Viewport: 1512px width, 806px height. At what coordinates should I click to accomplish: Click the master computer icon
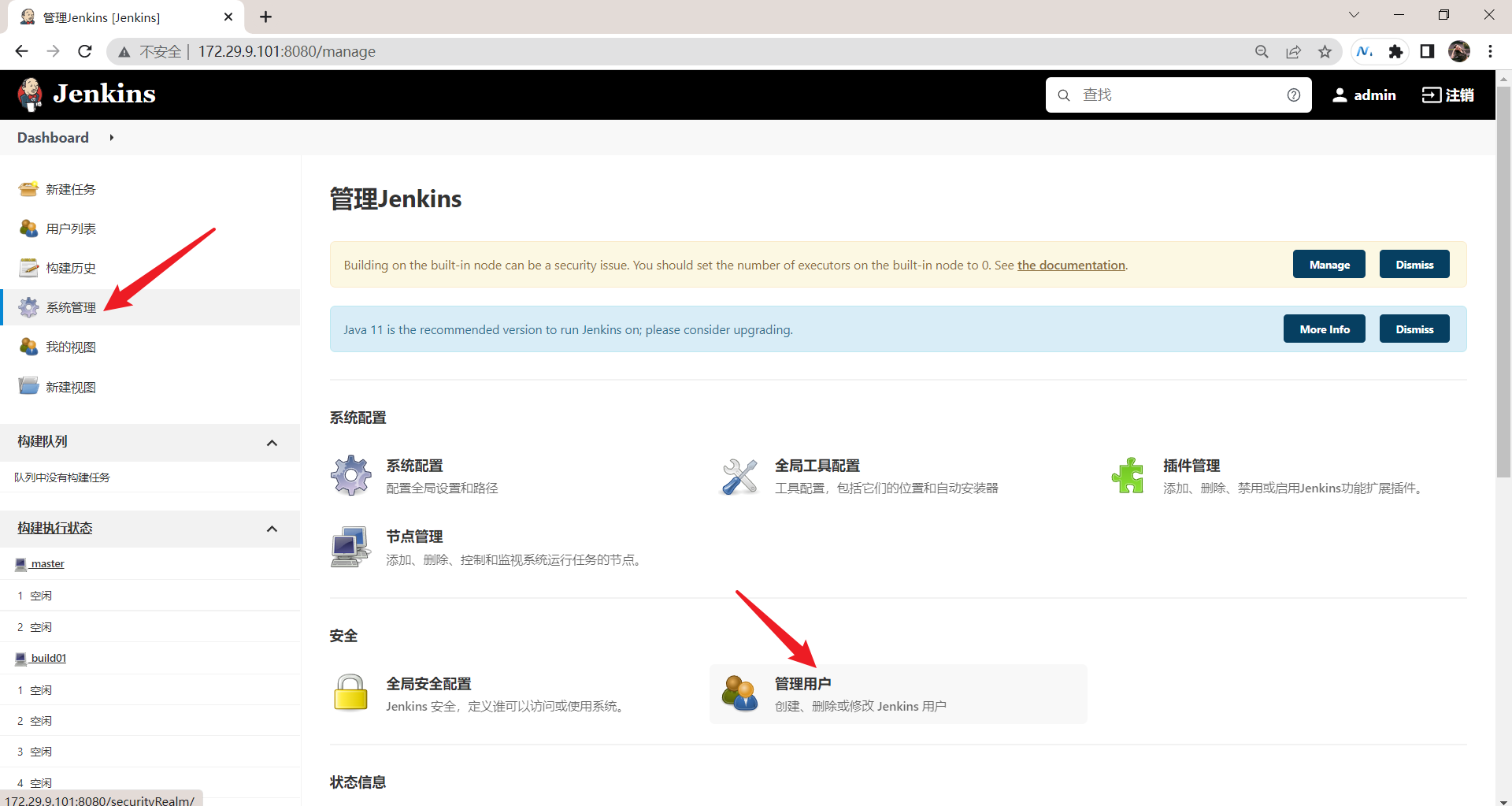[21, 564]
